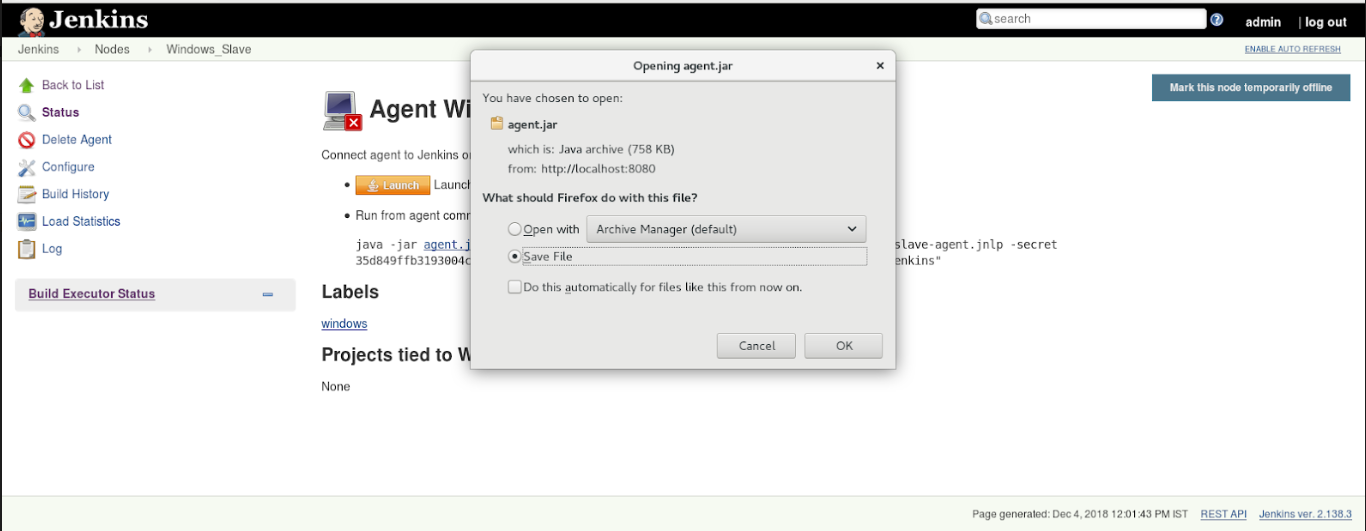Click the green Back to List arrow icon
The width and height of the screenshot is (1366, 531).
pos(26,86)
